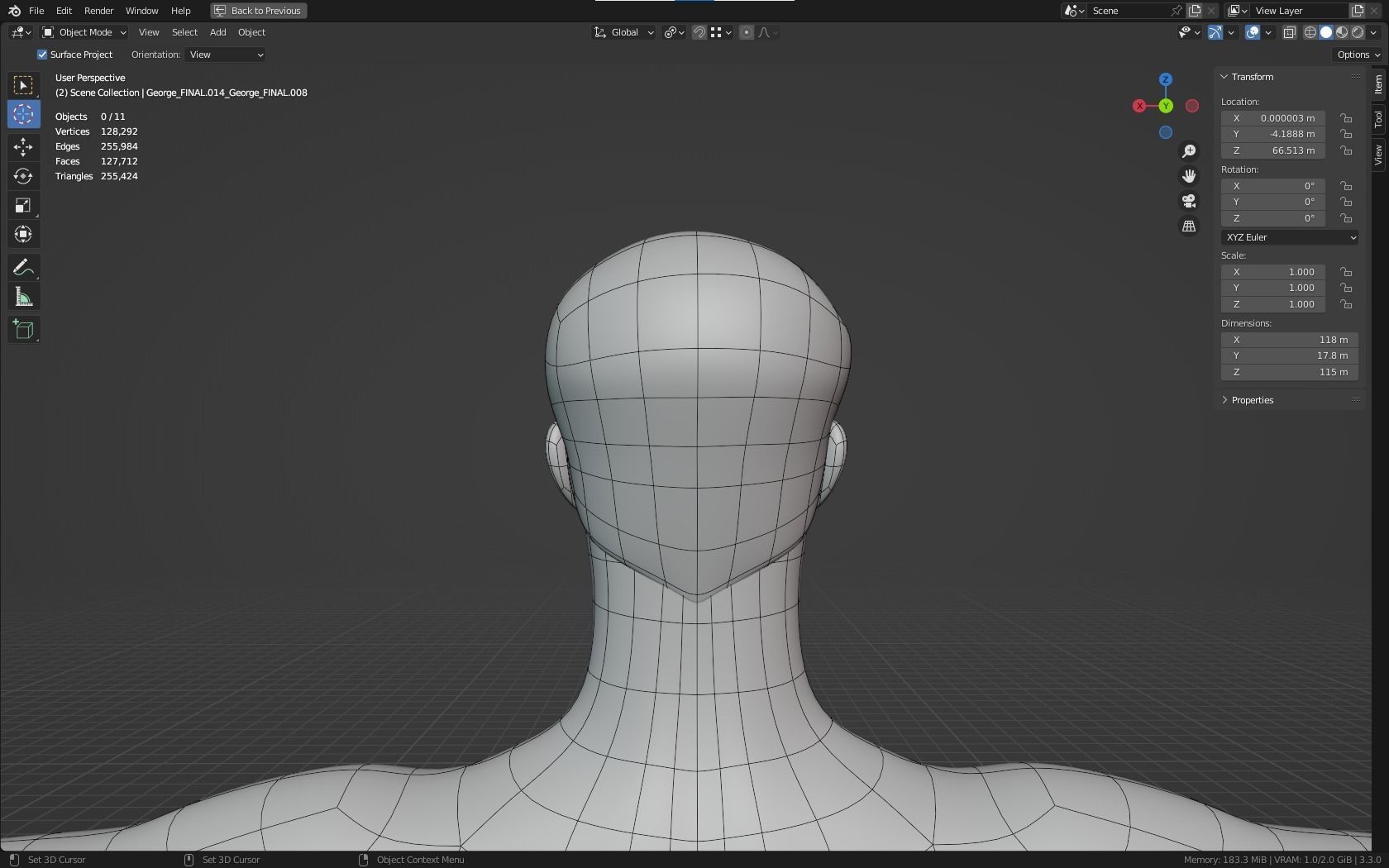Image resolution: width=1389 pixels, height=868 pixels.
Task: Collapse the Transform panel
Action: [1224, 77]
